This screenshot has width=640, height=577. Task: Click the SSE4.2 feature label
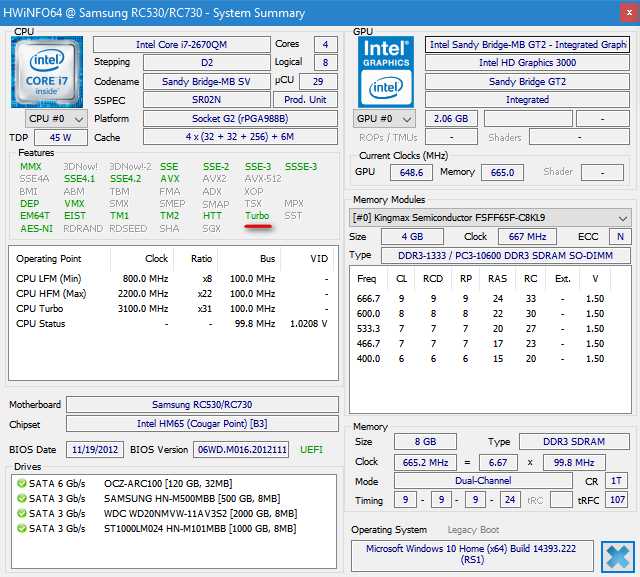click(125, 179)
